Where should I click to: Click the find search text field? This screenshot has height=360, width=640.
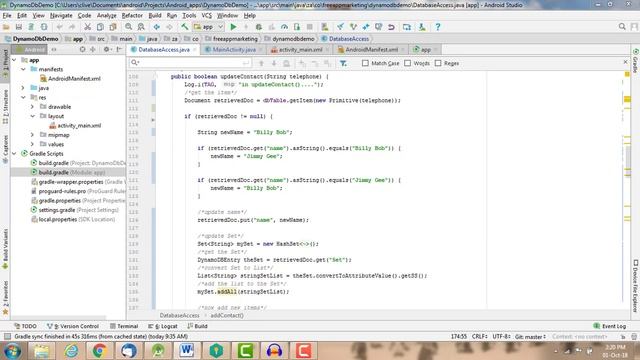point(190,63)
